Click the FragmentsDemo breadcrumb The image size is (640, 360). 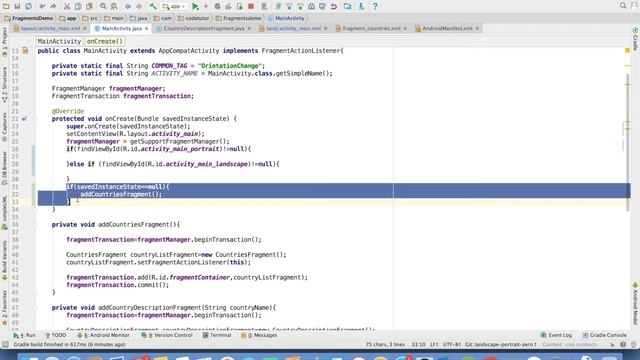29,18
